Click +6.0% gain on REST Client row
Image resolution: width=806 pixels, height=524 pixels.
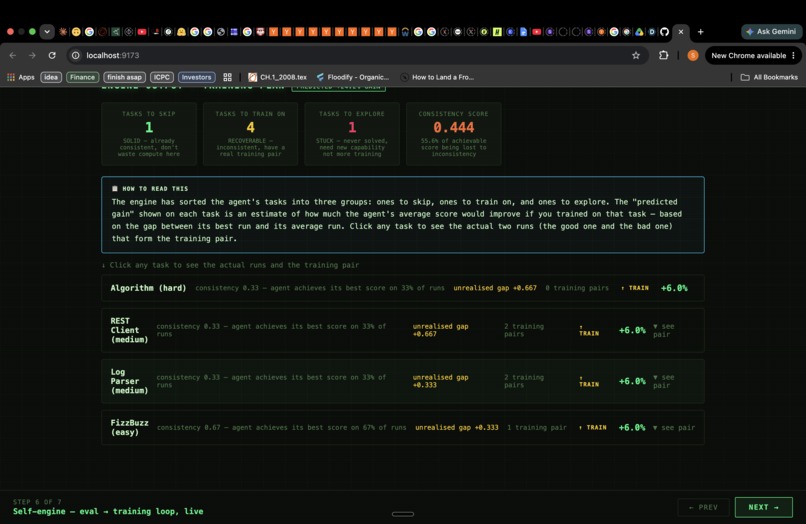coord(632,330)
